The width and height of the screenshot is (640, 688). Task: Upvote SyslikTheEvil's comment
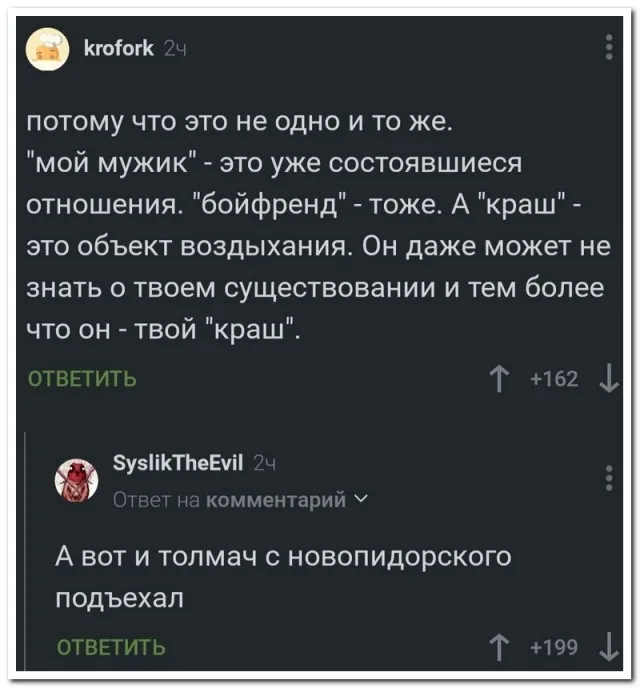pyautogui.click(x=499, y=647)
